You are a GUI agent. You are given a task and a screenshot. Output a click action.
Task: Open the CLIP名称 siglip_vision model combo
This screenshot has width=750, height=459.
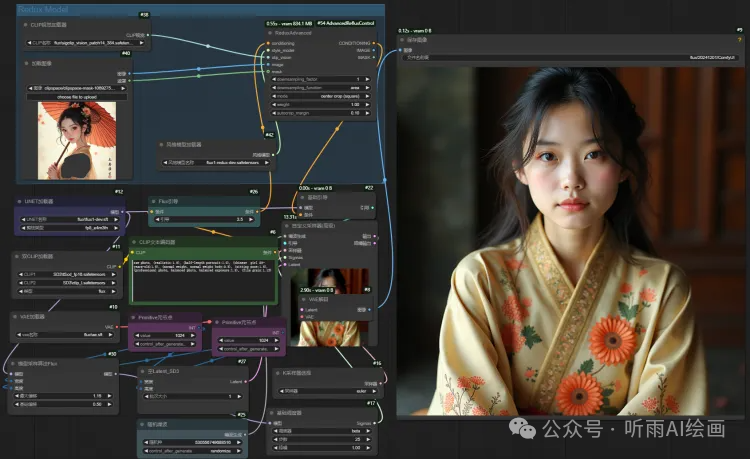click(x=86, y=43)
